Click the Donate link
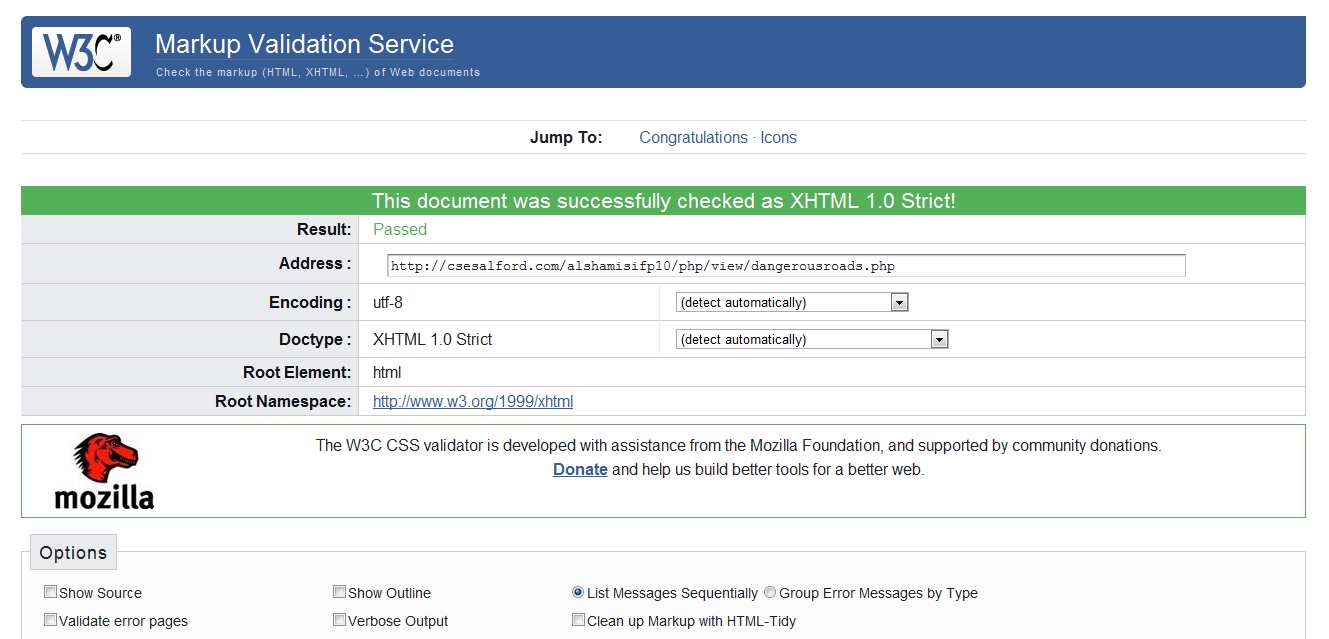1329x639 pixels. (580, 470)
